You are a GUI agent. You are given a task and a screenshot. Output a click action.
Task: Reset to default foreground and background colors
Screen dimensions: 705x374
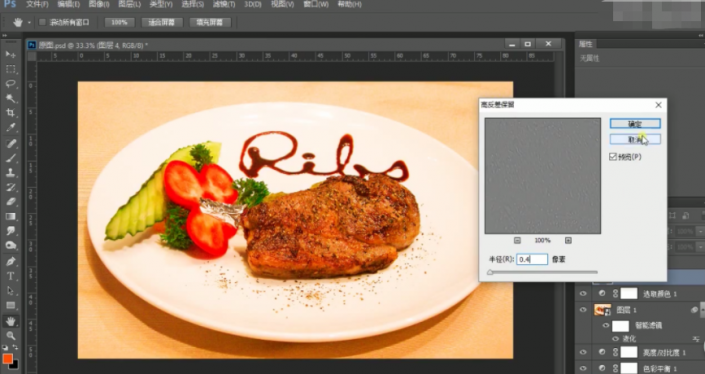point(5,347)
